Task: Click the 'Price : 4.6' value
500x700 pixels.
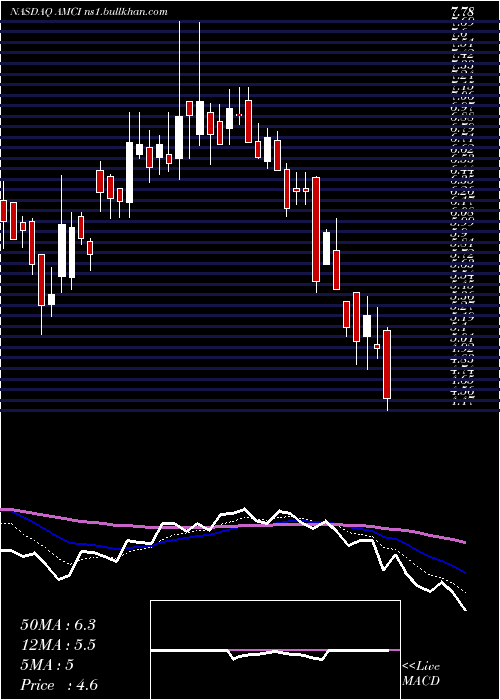Action: (59, 685)
